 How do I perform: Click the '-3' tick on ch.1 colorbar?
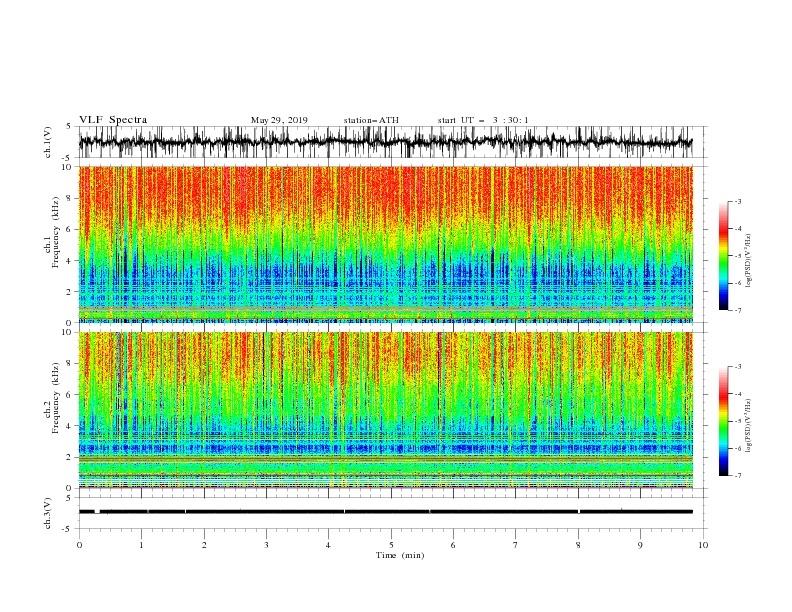click(737, 201)
